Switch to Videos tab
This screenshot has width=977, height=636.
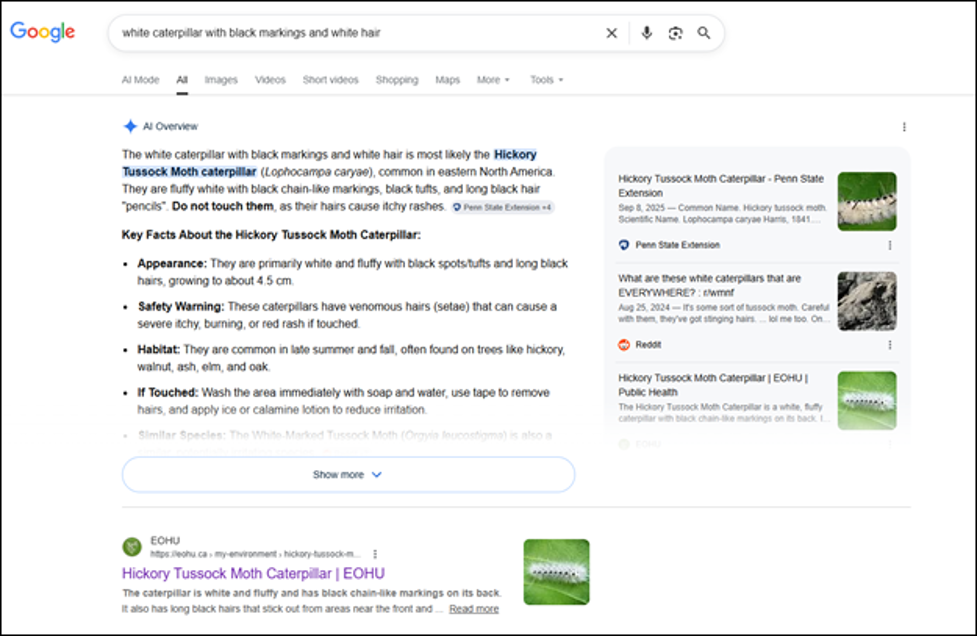[270, 80]
